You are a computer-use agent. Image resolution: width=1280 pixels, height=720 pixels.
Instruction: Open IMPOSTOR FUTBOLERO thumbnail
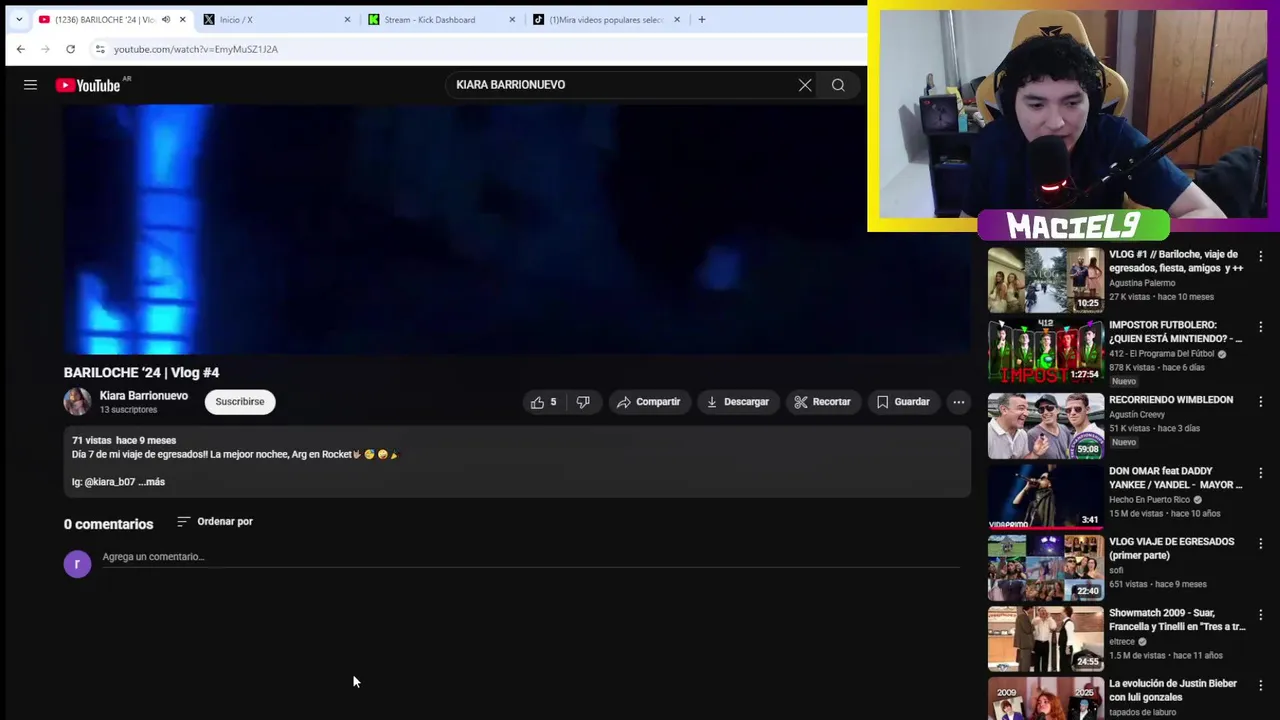tap(1046, 351)
